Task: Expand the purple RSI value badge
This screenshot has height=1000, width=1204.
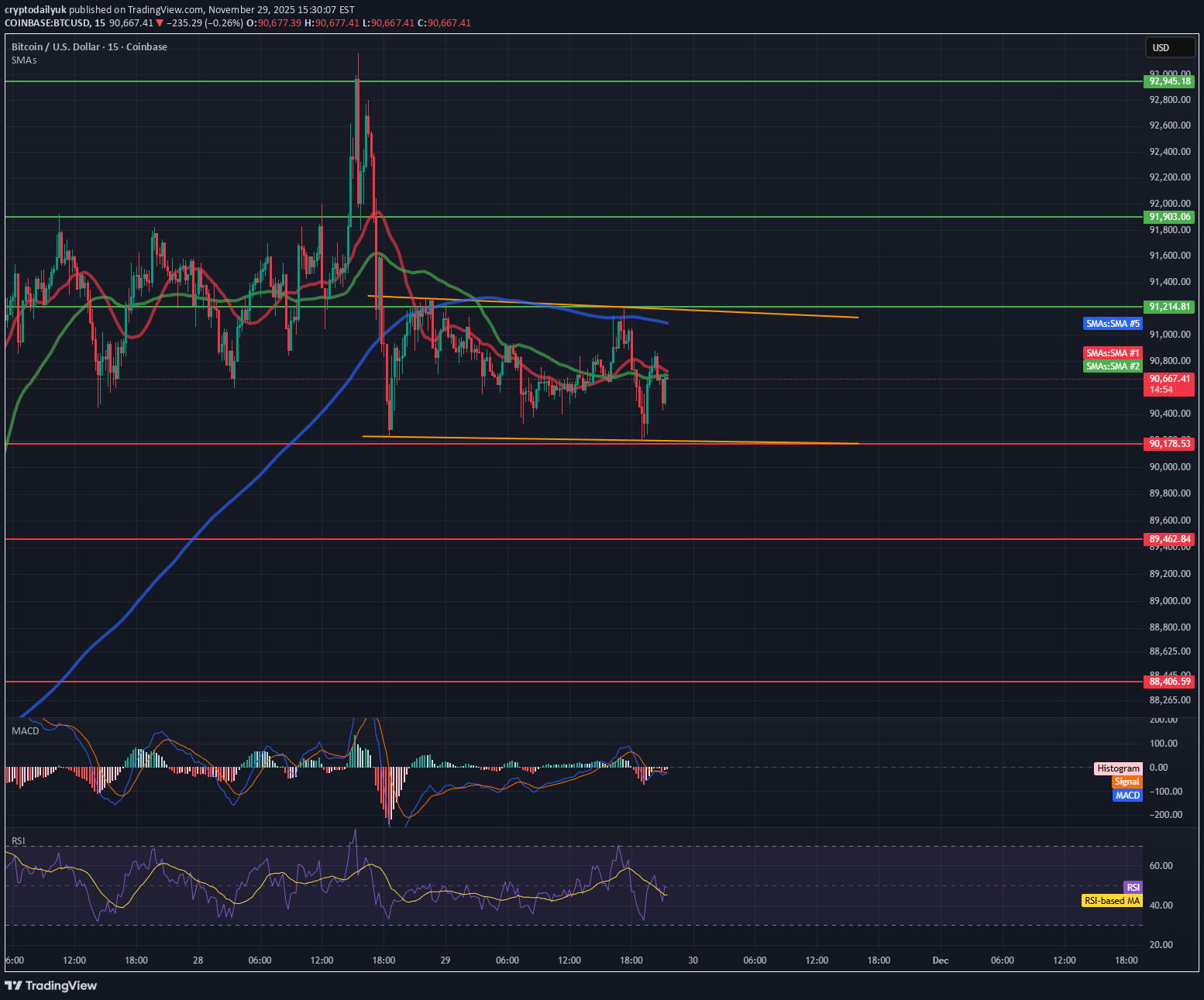Action: (1133, 887)
